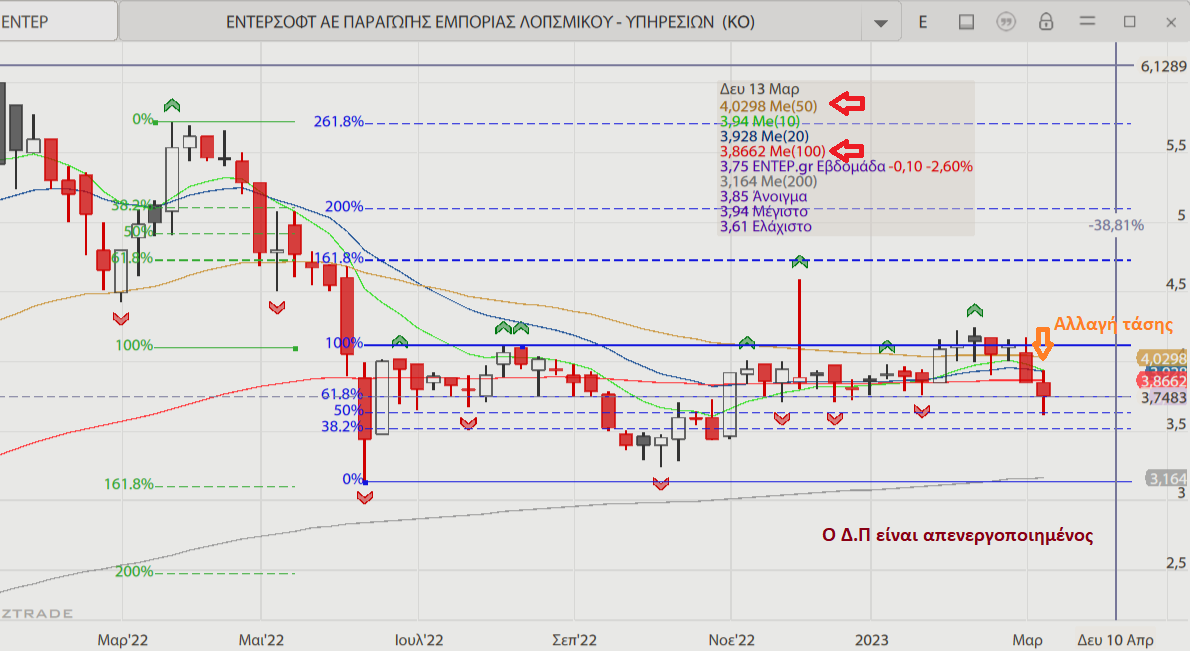1190x651 pixels.
Task: Click the Νοε'22 date axis label
Action: [x=732, y=640]
